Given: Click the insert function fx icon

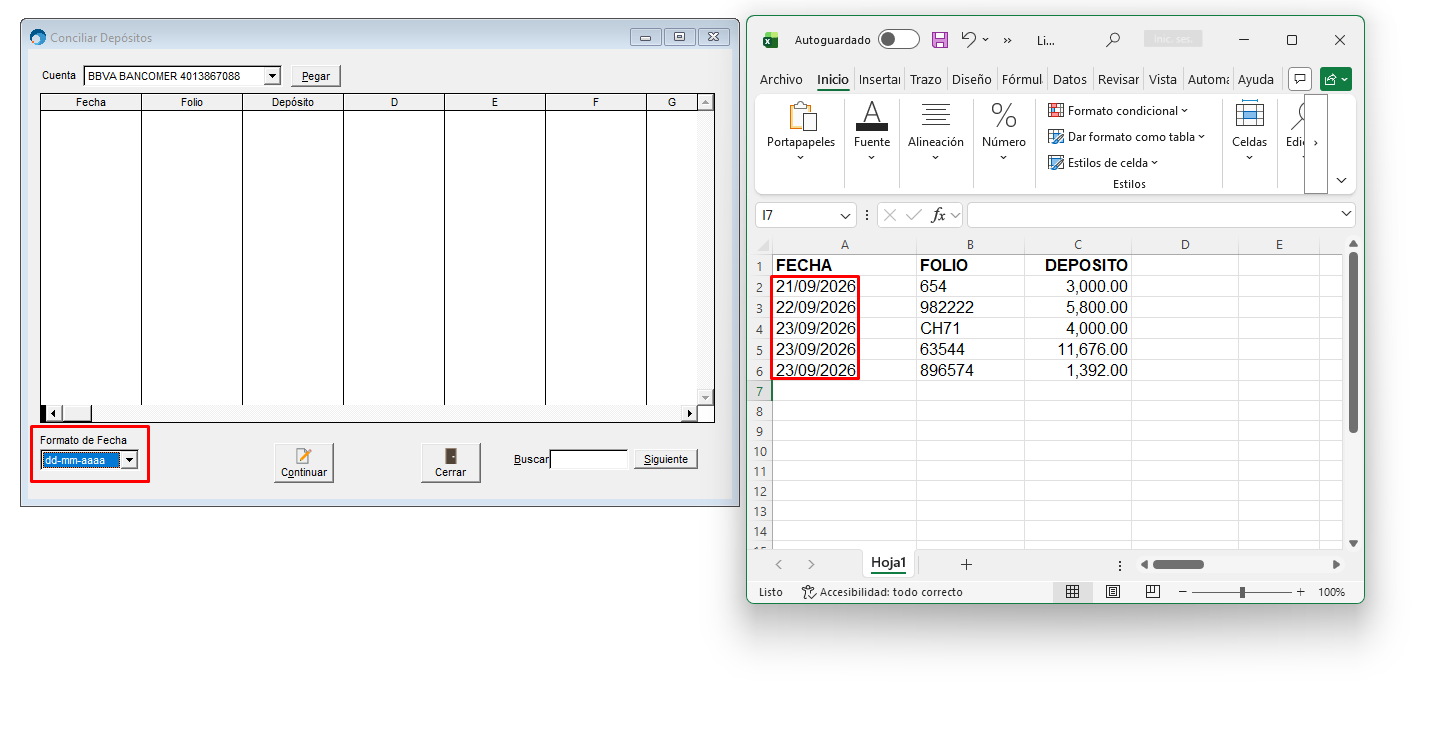Looking at the screenshot, I should [x=938, y=215].
